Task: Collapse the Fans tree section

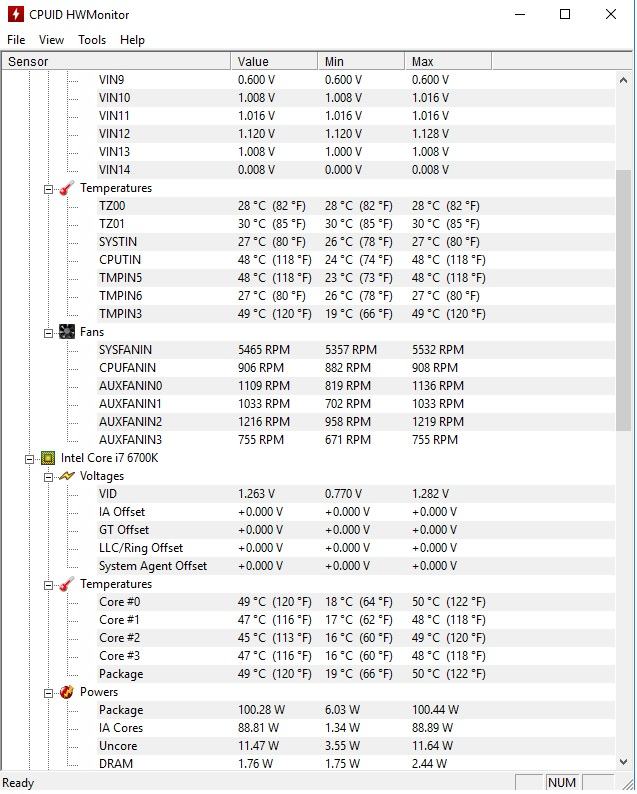Action: tap(48, 332)
